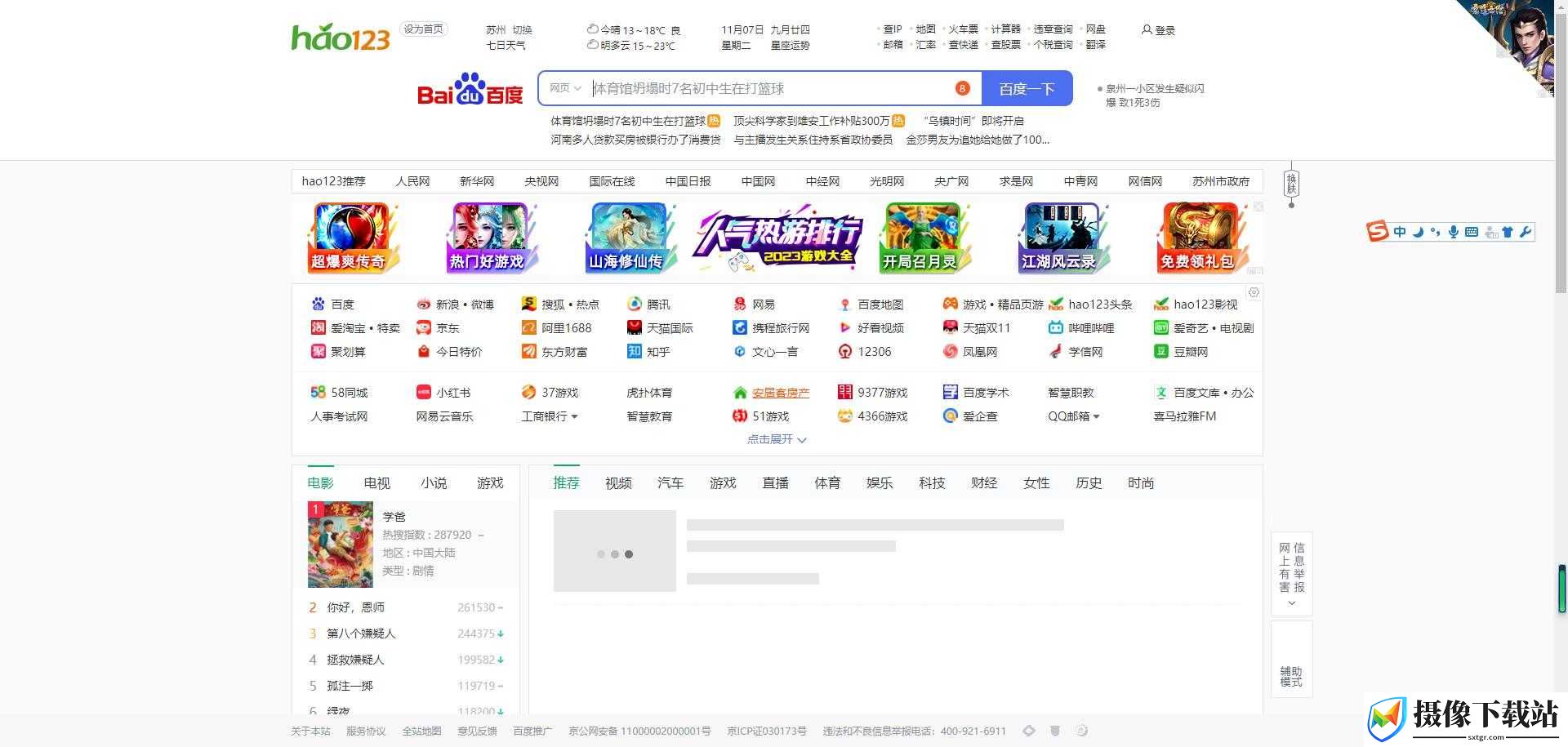Toggle Sogou moon half-width mode icon
This screenshot has height=747, width=1568.
pos(1419,232)
